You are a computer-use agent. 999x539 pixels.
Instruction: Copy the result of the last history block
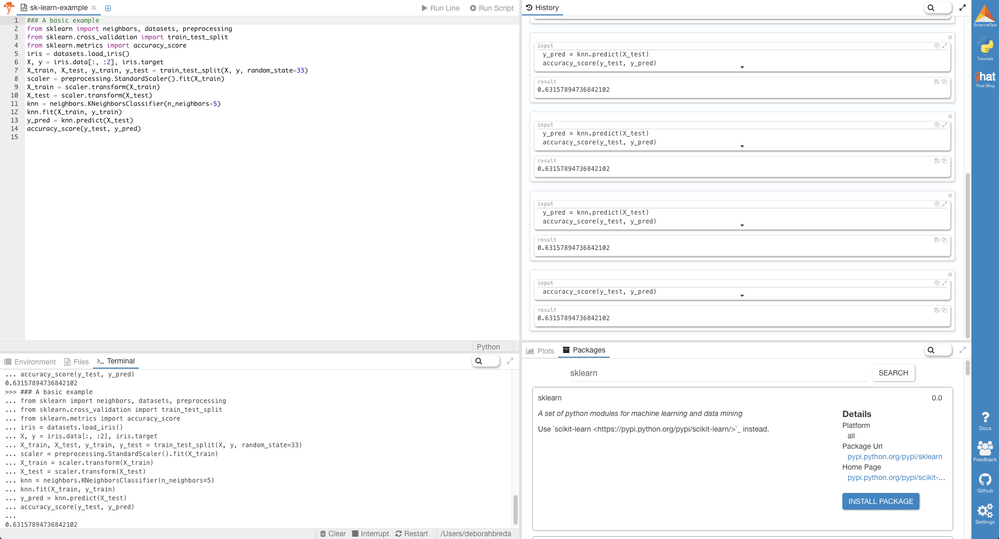pos(944,310)
